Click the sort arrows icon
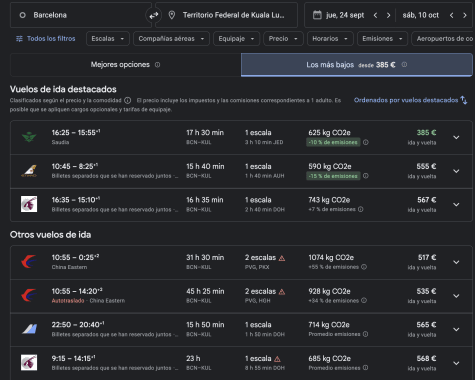The height and width of the screenshot is (380, 475). click(x=464, y=100)
